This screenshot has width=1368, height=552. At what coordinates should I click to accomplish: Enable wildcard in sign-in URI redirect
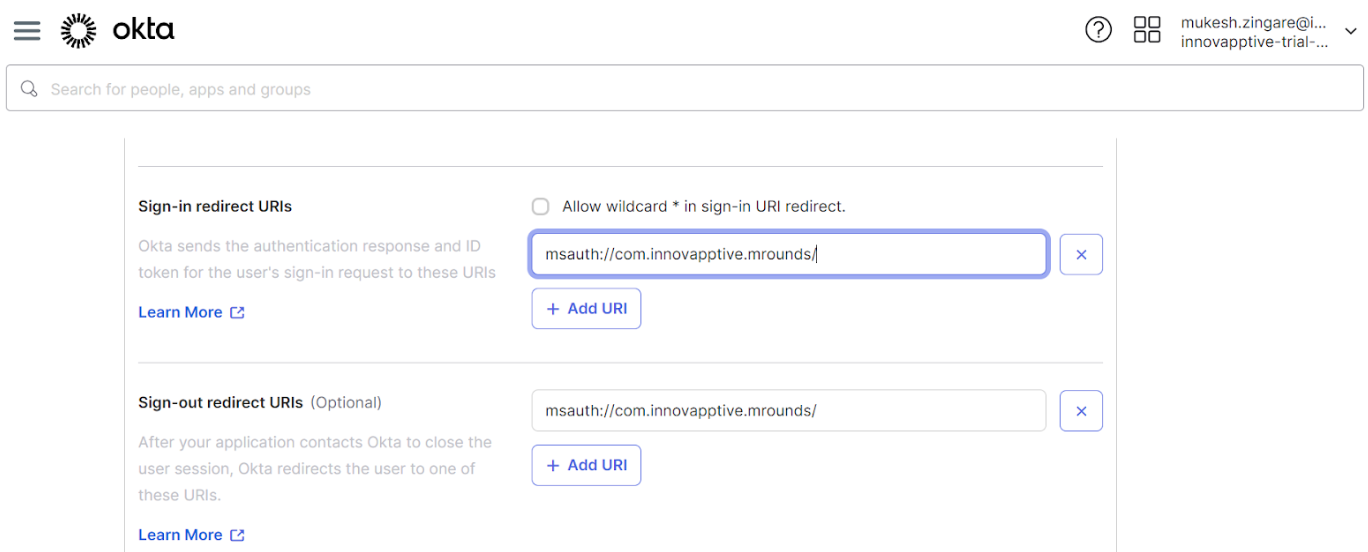[541, 207]
